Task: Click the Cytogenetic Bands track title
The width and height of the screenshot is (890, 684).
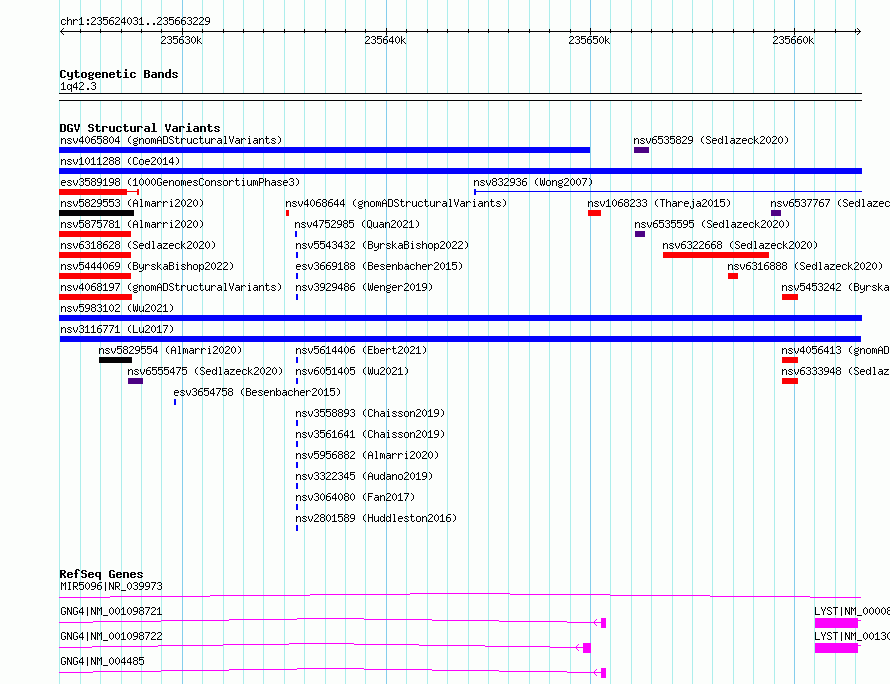Action: point(119,74)
